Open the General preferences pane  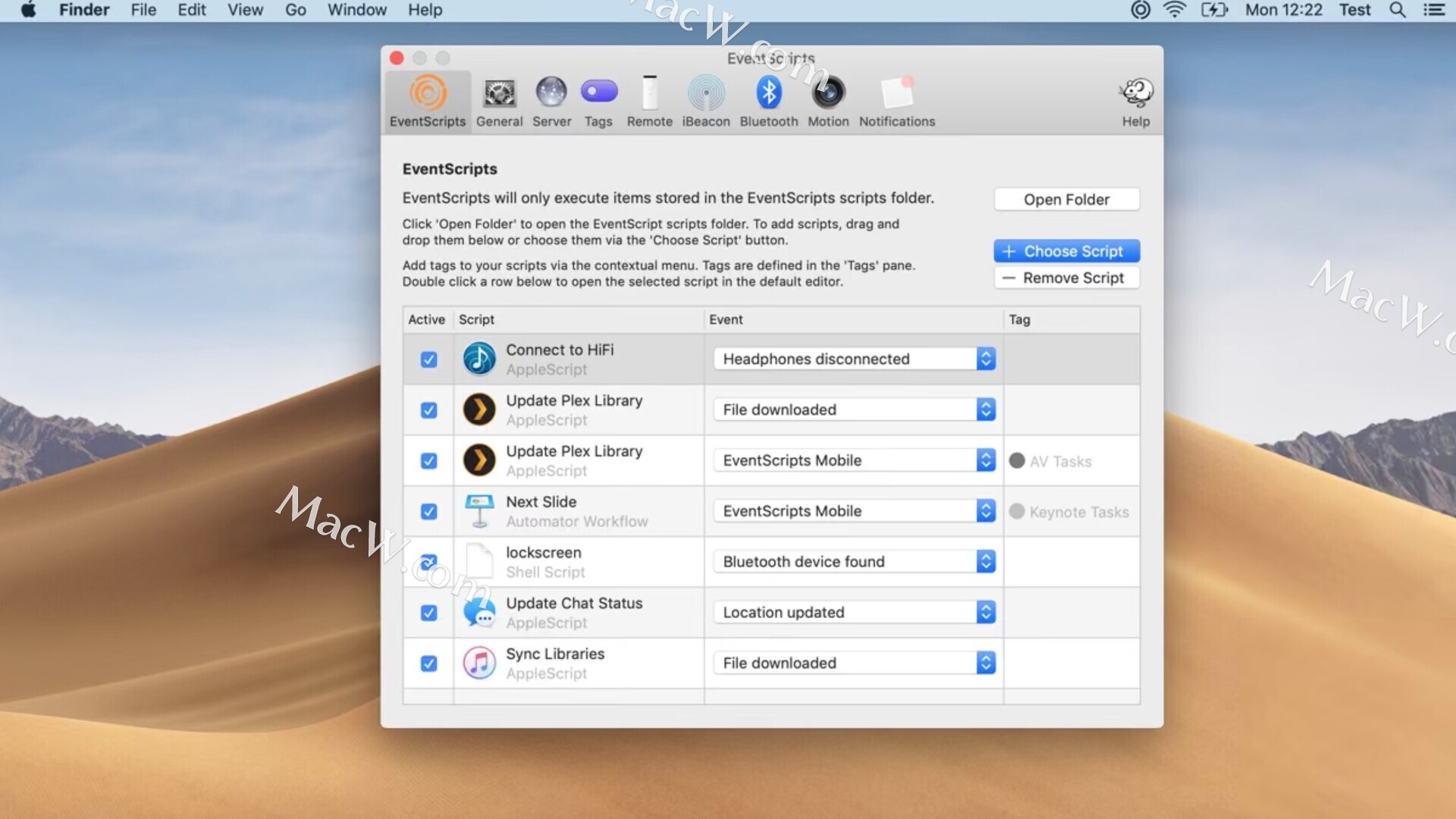pos(499,102)
